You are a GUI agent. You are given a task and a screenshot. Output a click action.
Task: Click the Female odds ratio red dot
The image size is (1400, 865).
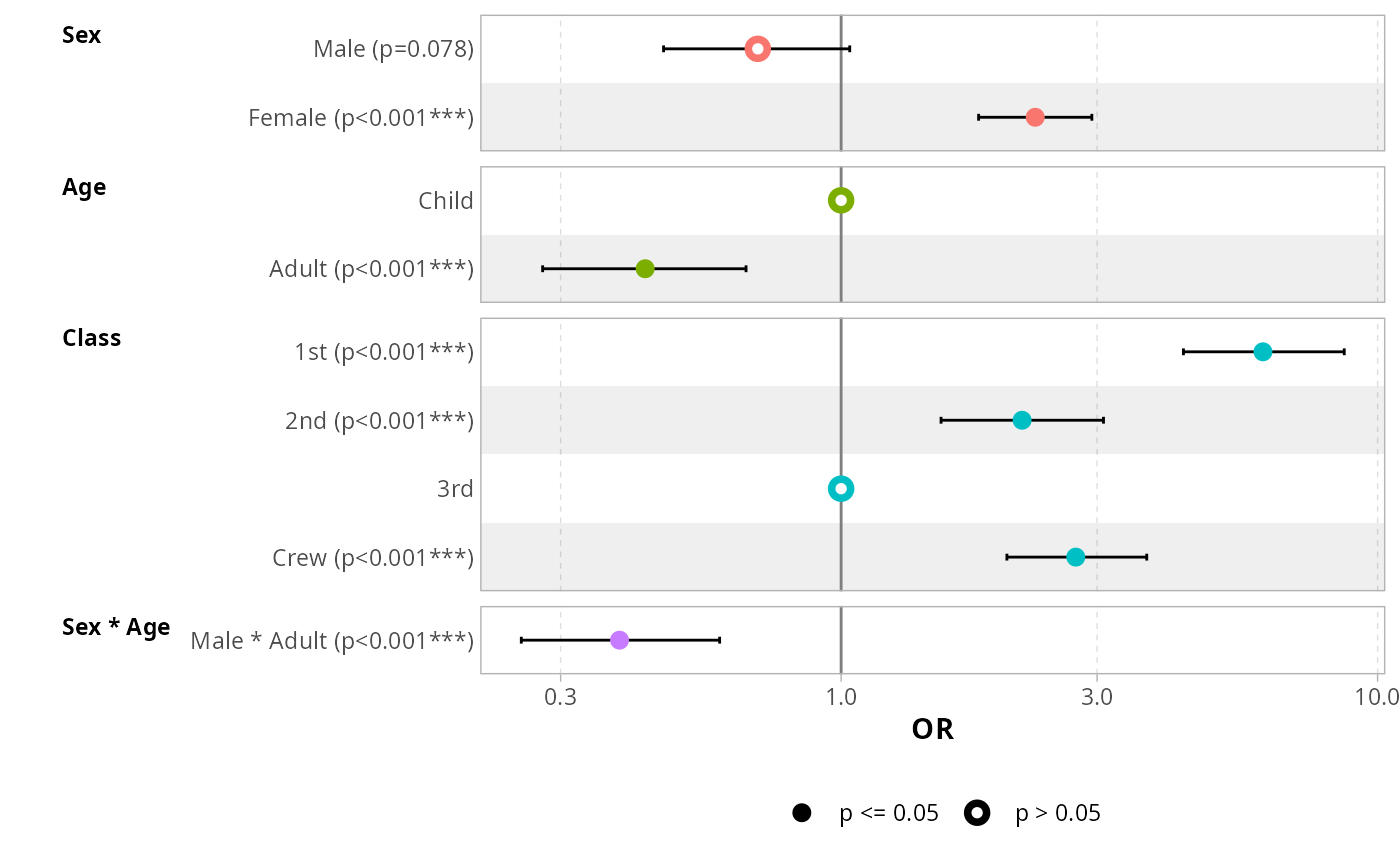click(1035, 117)
